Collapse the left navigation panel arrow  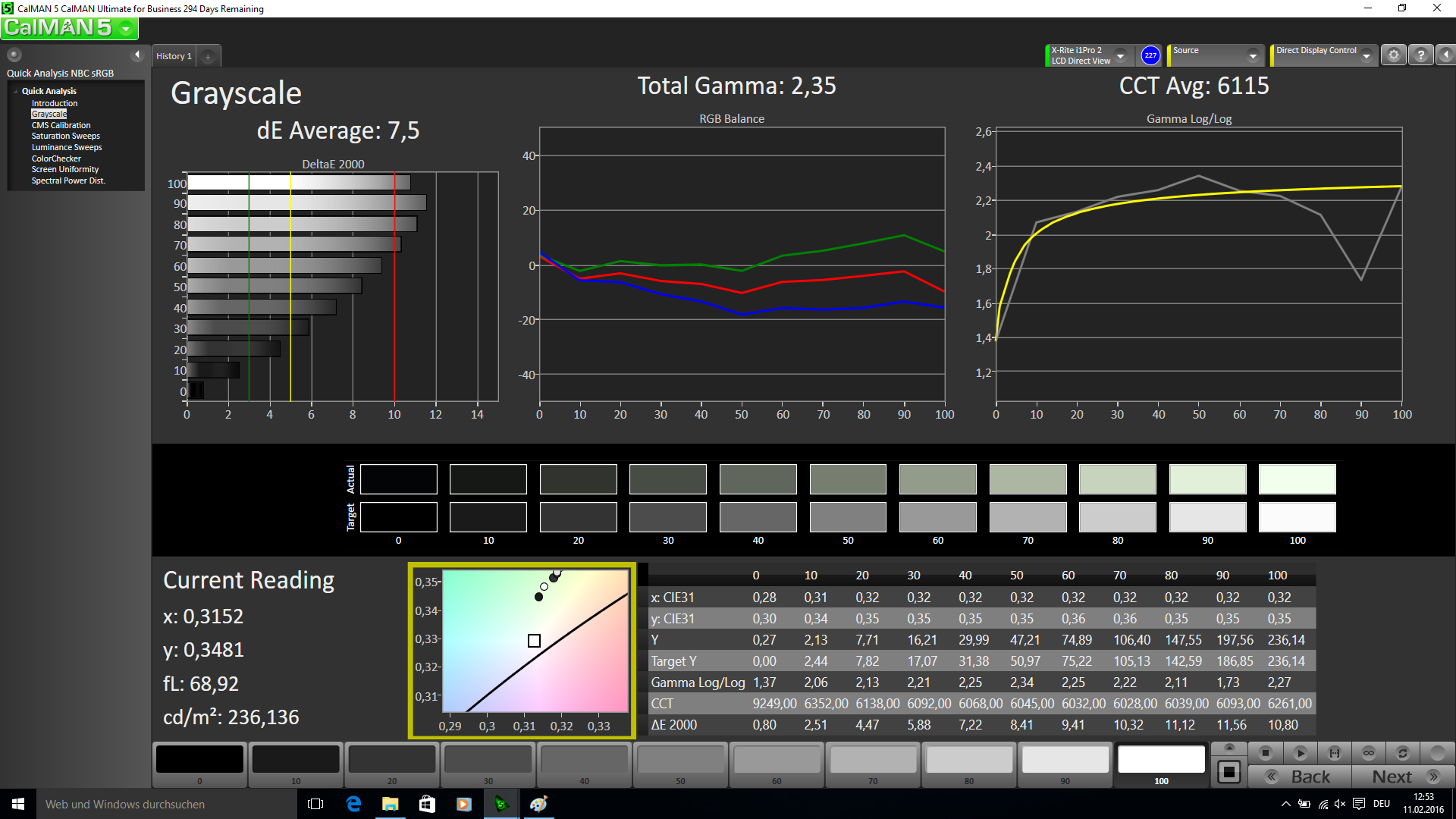(x=137, y=55)
